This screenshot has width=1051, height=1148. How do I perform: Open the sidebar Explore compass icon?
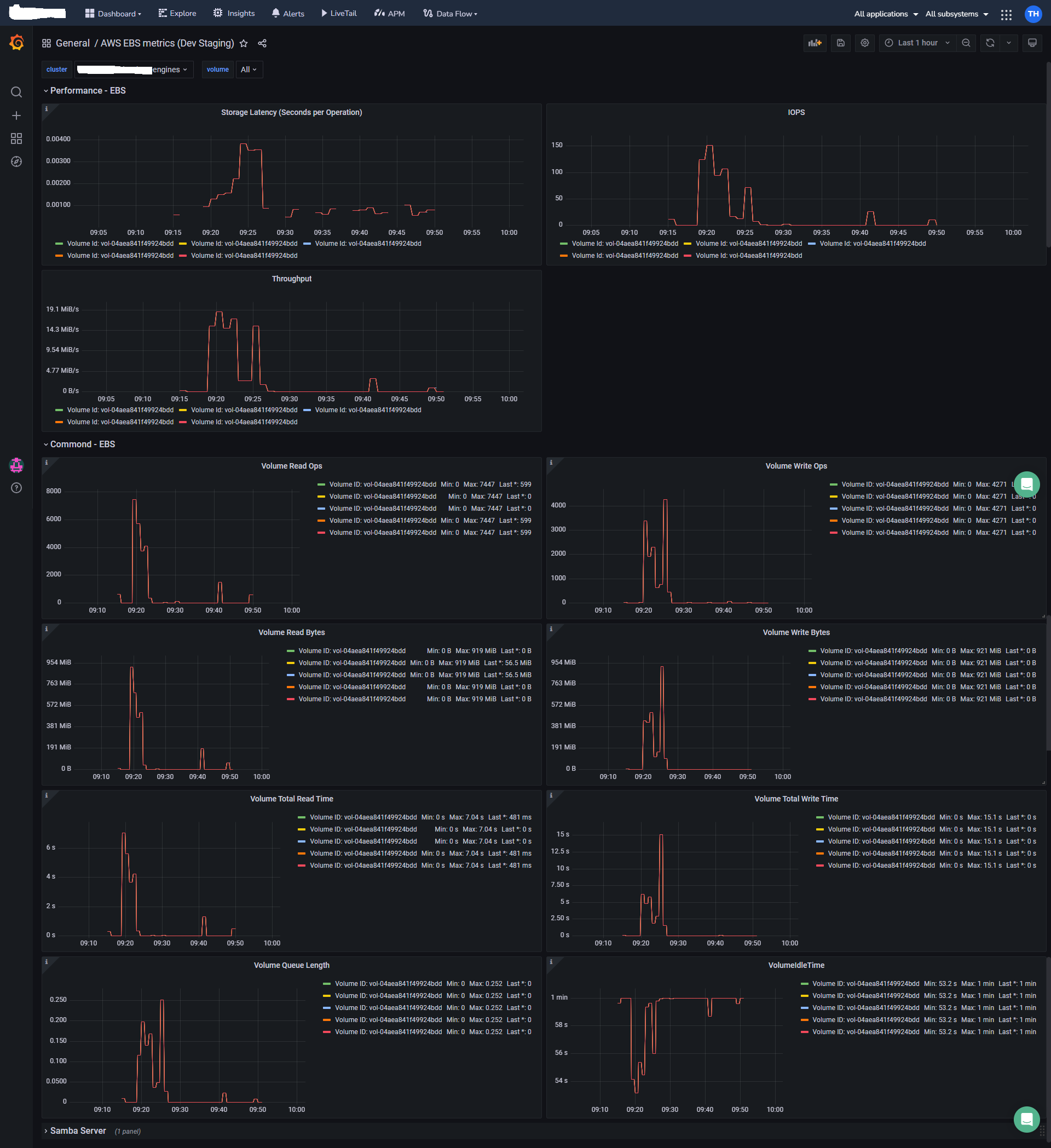(16, 161)
